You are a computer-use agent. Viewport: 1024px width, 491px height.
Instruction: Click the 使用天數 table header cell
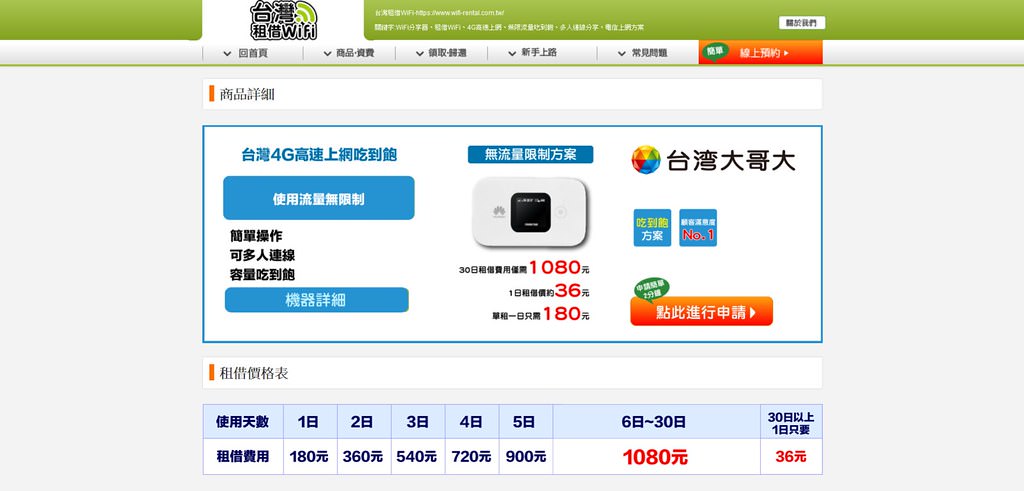(x=243, y=422)
